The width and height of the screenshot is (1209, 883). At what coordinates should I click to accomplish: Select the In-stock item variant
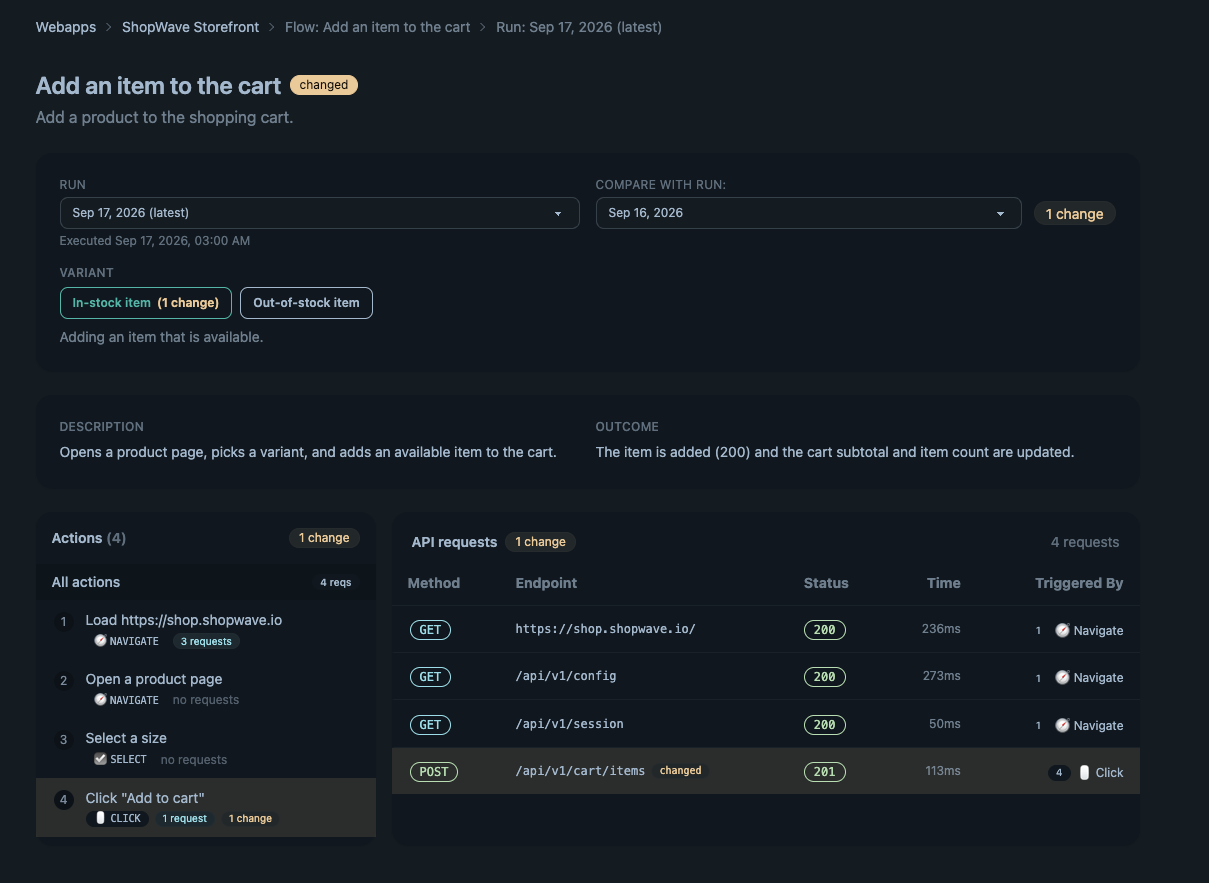pyautogui.click(x=146, y=303)
